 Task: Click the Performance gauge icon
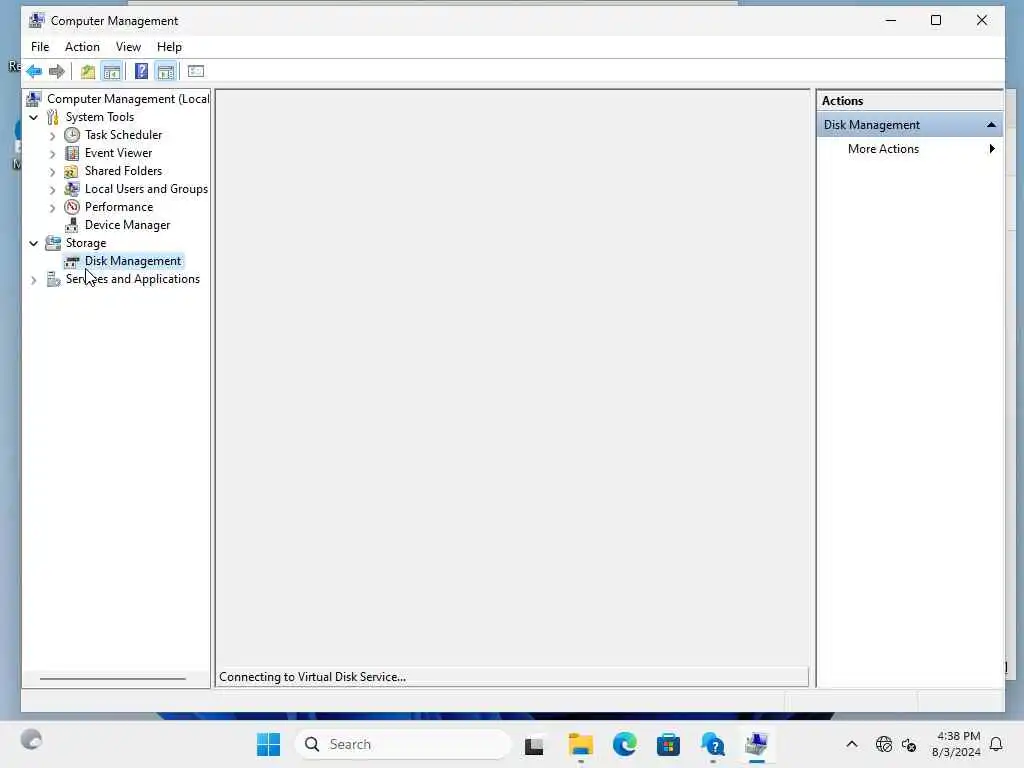click(x=72, y=207)
